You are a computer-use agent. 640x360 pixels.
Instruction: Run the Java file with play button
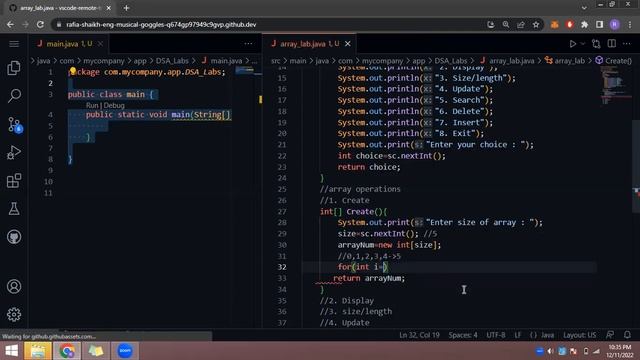[x=573, y=44]
